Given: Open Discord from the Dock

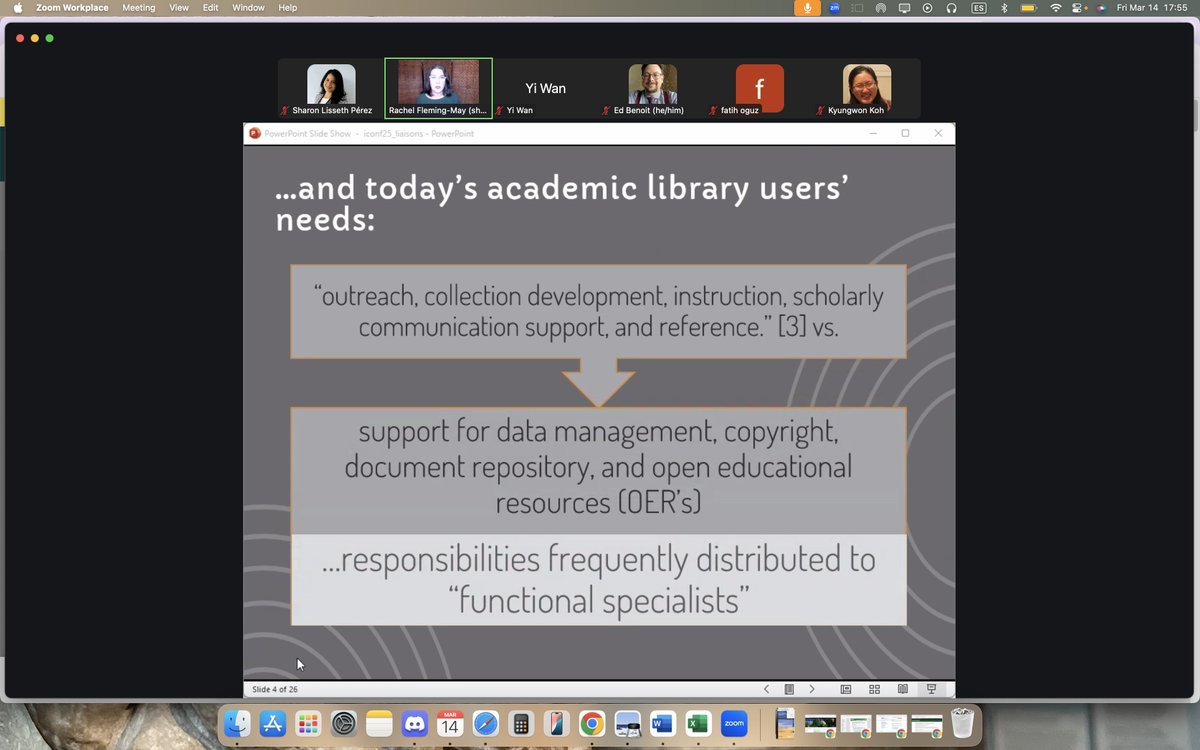Looking at the screenshot, I should [x=415, y=723].
